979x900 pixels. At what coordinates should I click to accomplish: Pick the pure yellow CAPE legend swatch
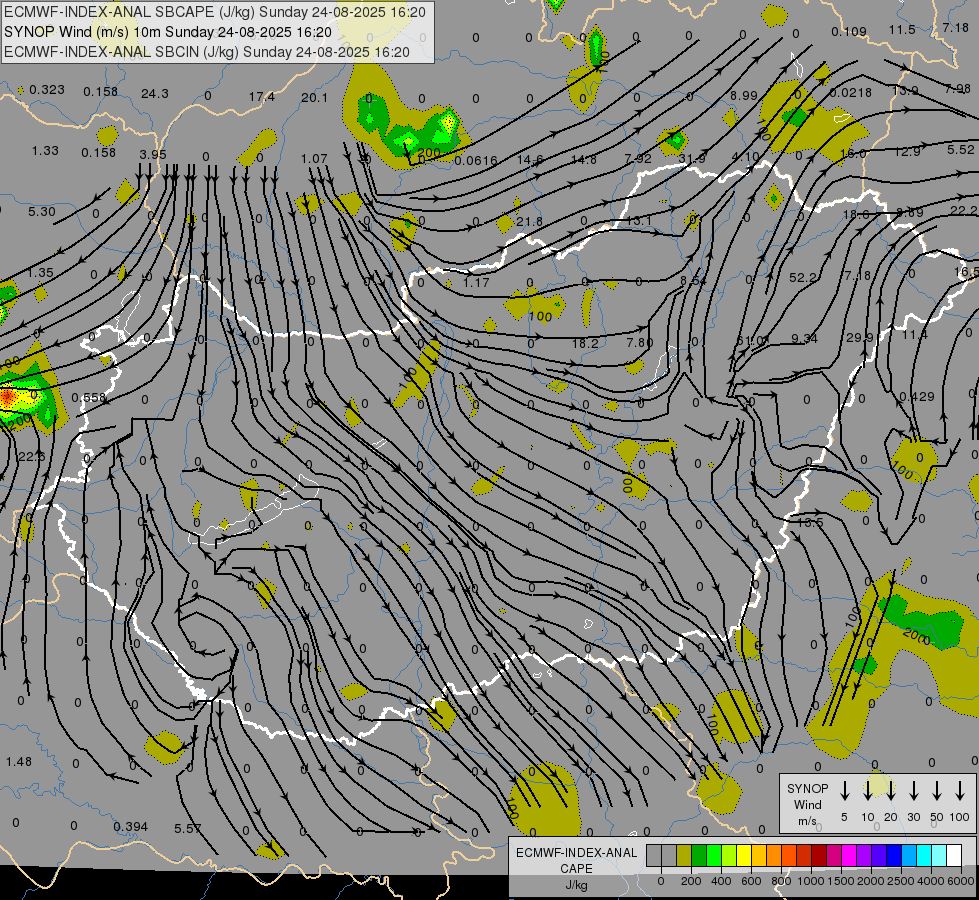pyautogui.click(x=744, y=856)
